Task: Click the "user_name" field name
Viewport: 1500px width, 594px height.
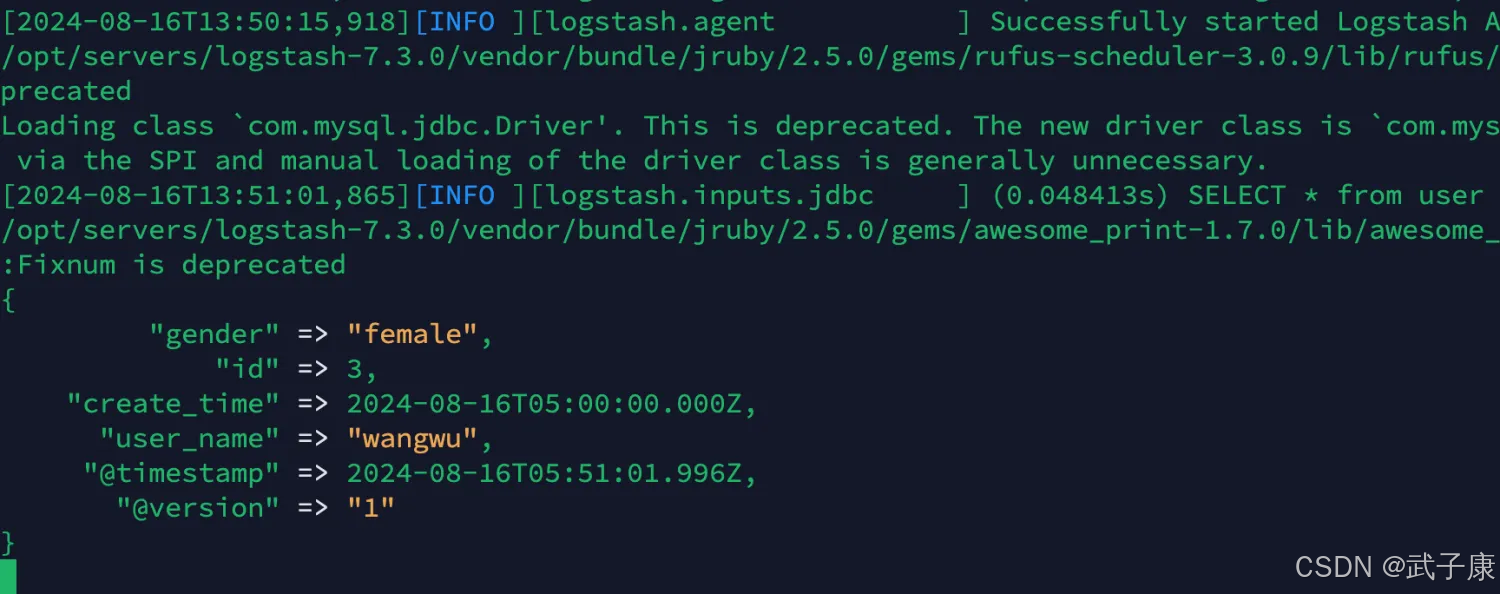Action: pos(189,438)
